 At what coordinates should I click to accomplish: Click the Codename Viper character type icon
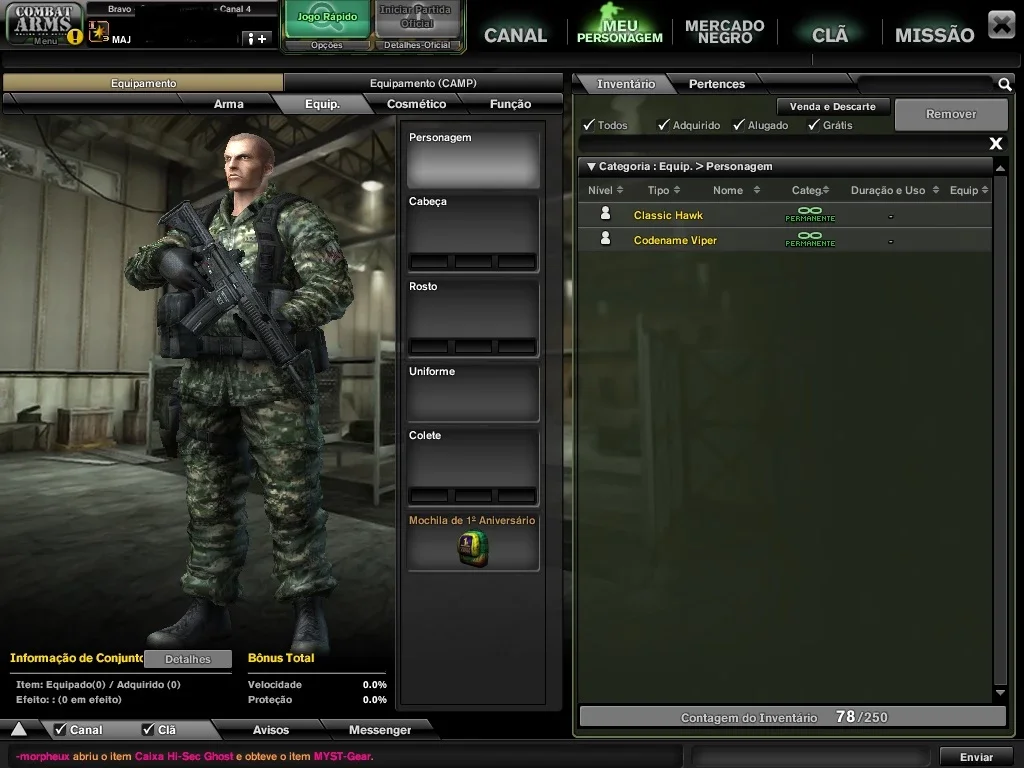tap(605, 238)
